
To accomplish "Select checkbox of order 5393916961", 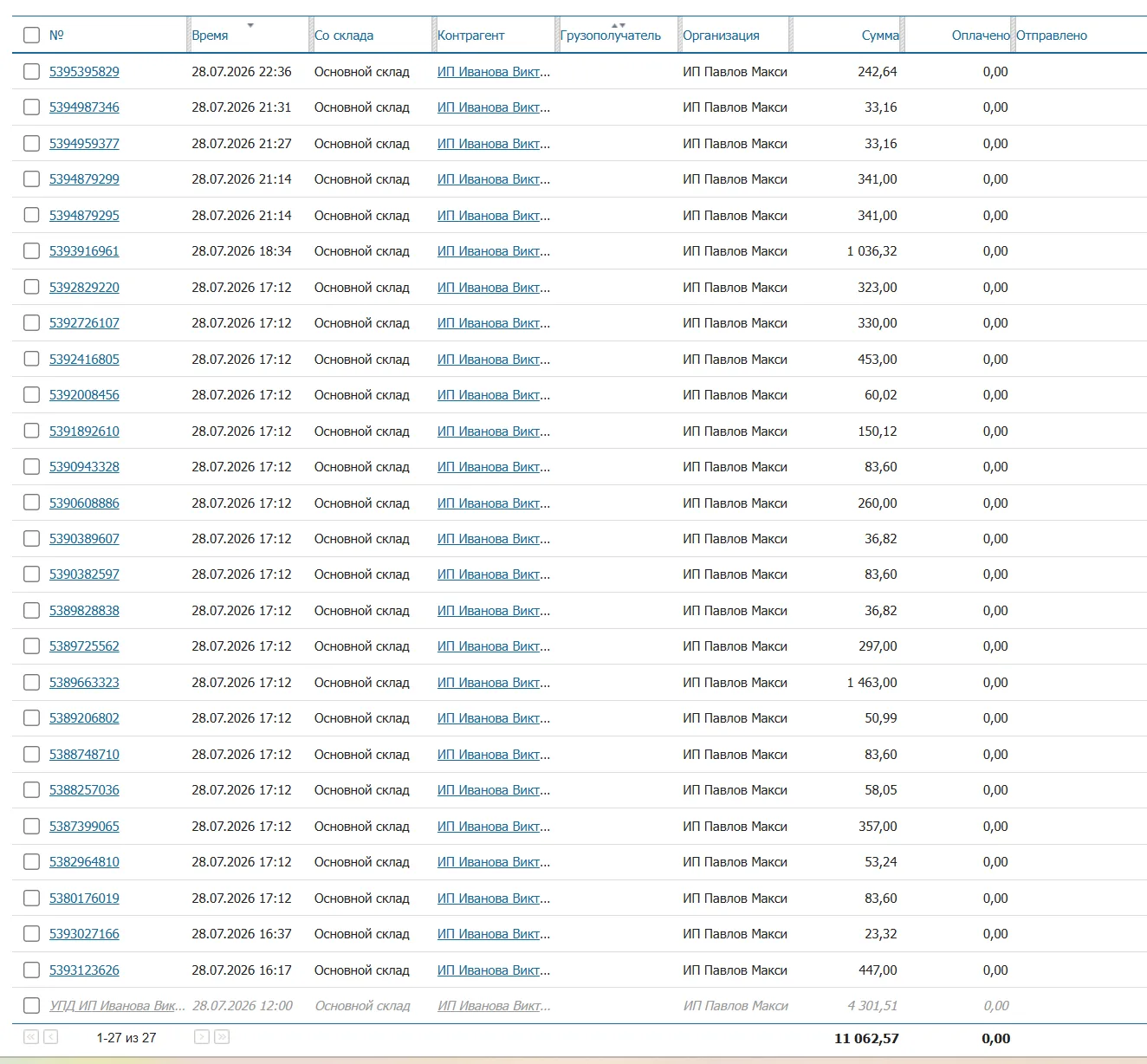I will pyautogui.click(x=31, y=251).
